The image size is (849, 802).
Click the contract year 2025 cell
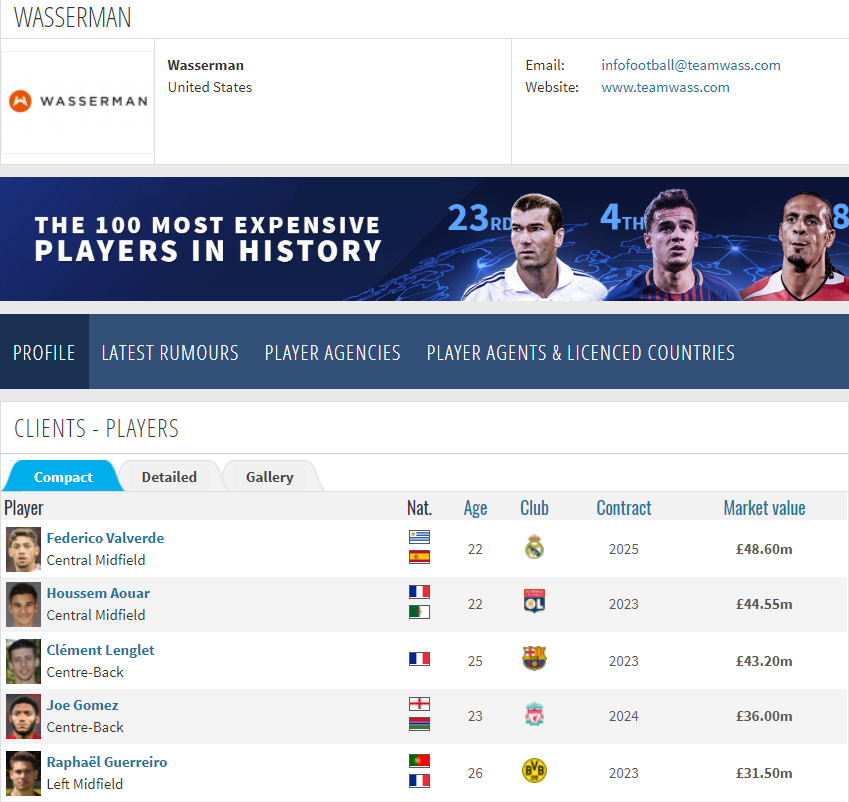coord(624,549)
